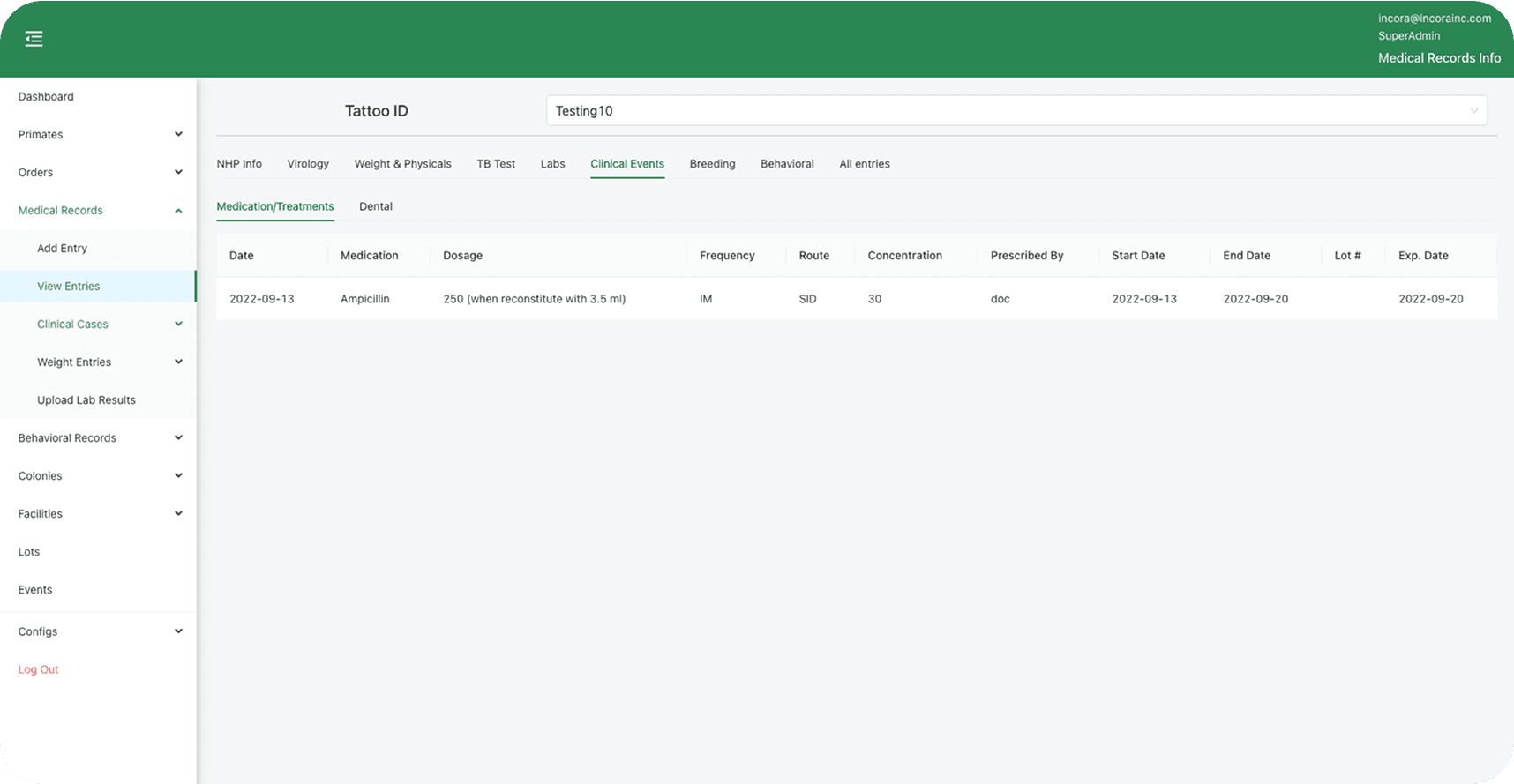Open the Tattoo ID dropdown

point(1016,111)
